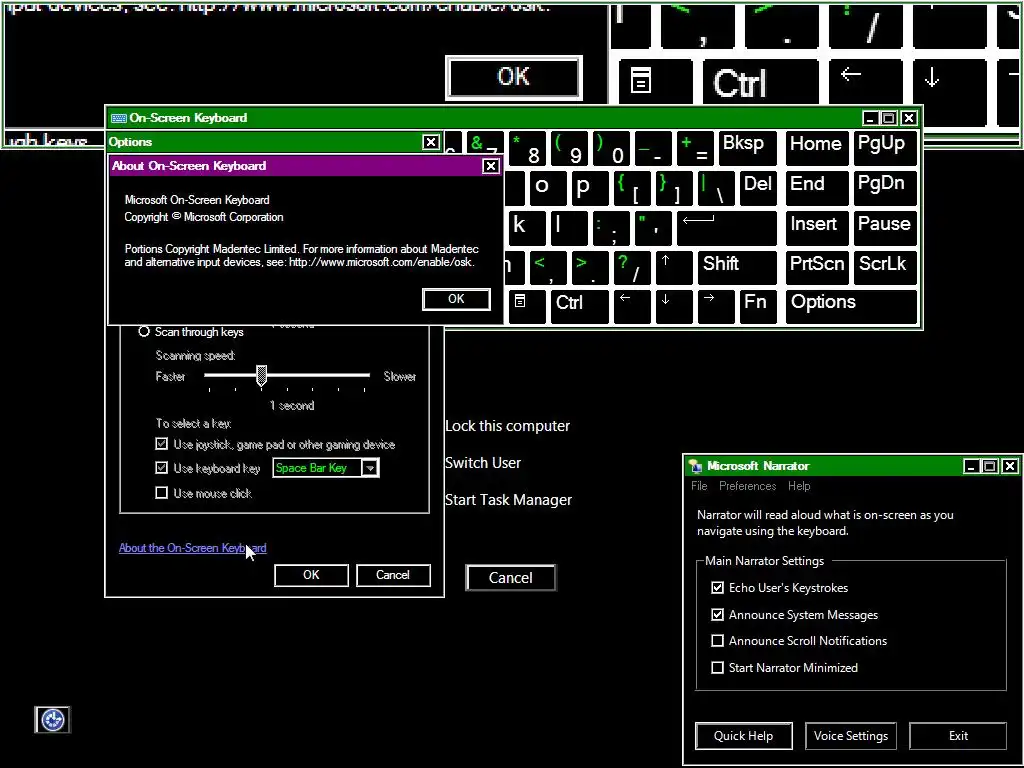Screen dimensions: 1024x768
Task: Tap the question mark slash key in On-Screen Keyboard window
Action: coord(632,267)
